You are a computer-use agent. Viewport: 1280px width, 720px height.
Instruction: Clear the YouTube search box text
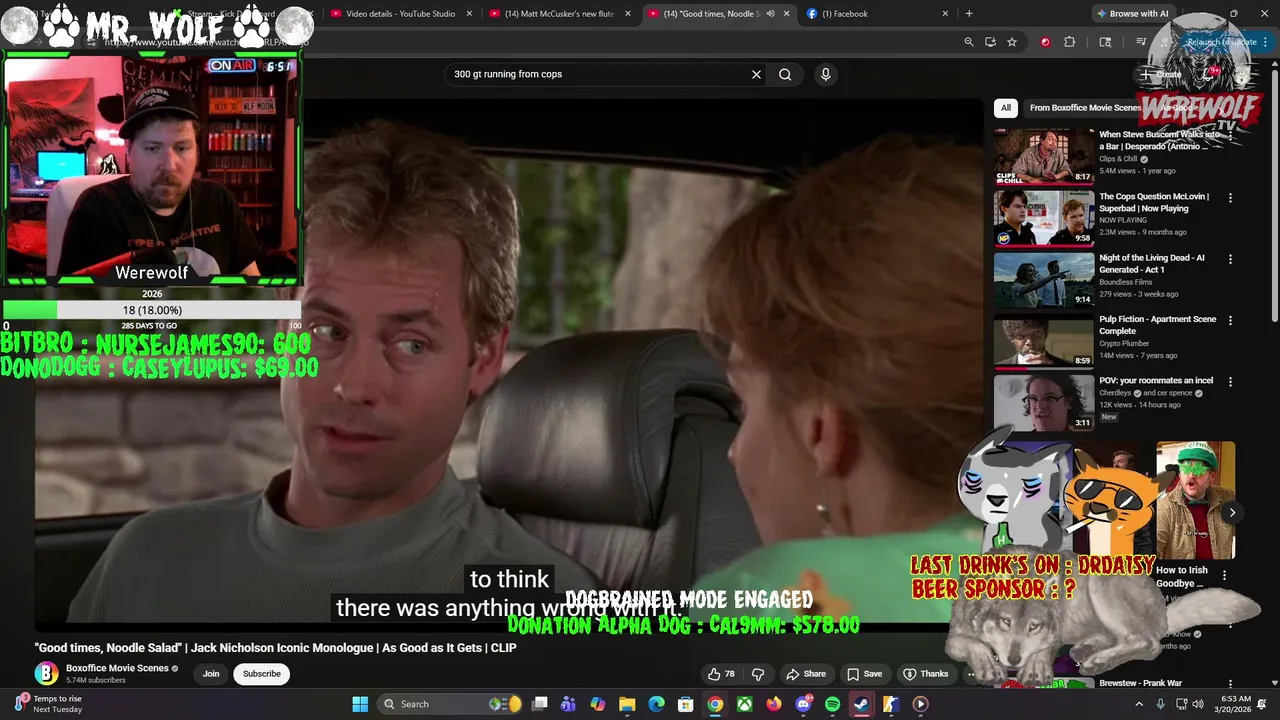[x=756, y=74]
